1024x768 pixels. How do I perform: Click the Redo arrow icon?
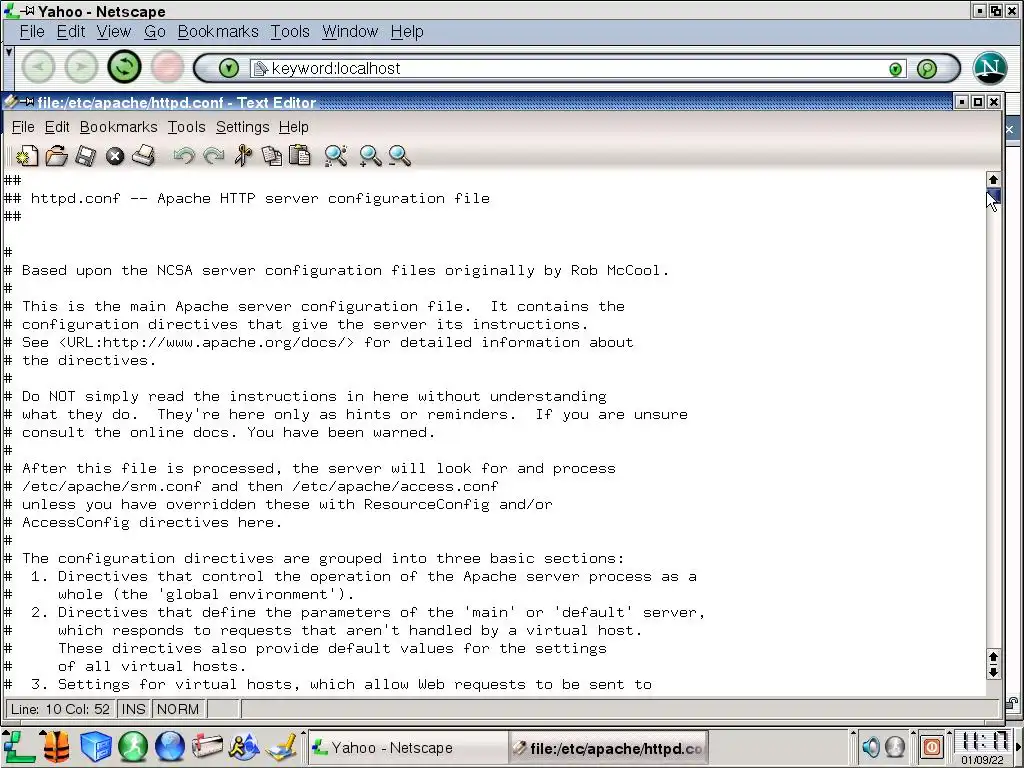click(x=214, y=156)
